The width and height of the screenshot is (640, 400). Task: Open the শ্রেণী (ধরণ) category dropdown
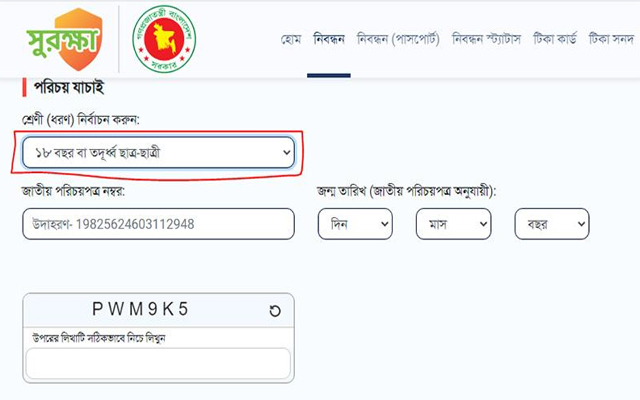click(158, 153)
